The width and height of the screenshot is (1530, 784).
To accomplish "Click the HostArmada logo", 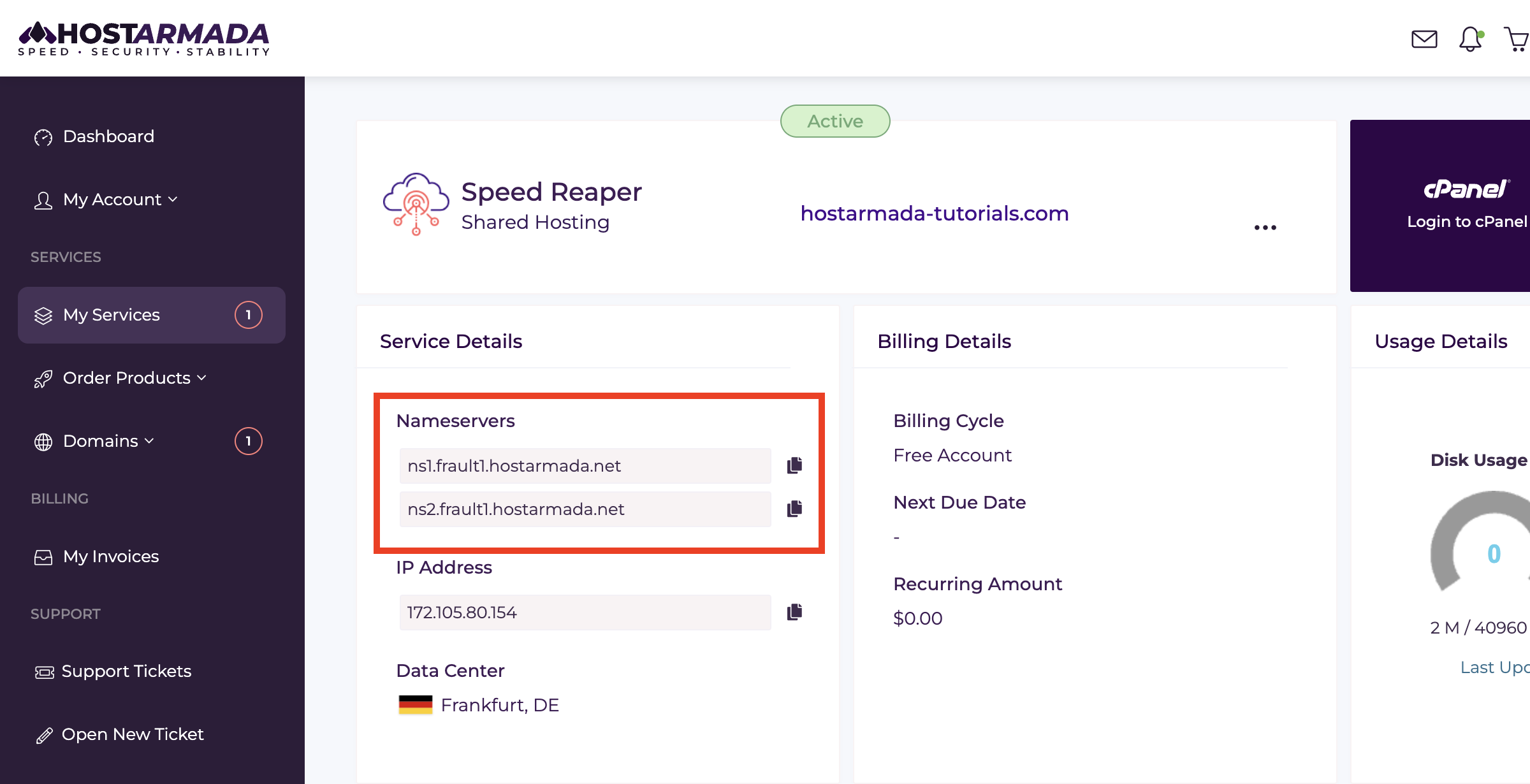I will [x=144, y=38].
